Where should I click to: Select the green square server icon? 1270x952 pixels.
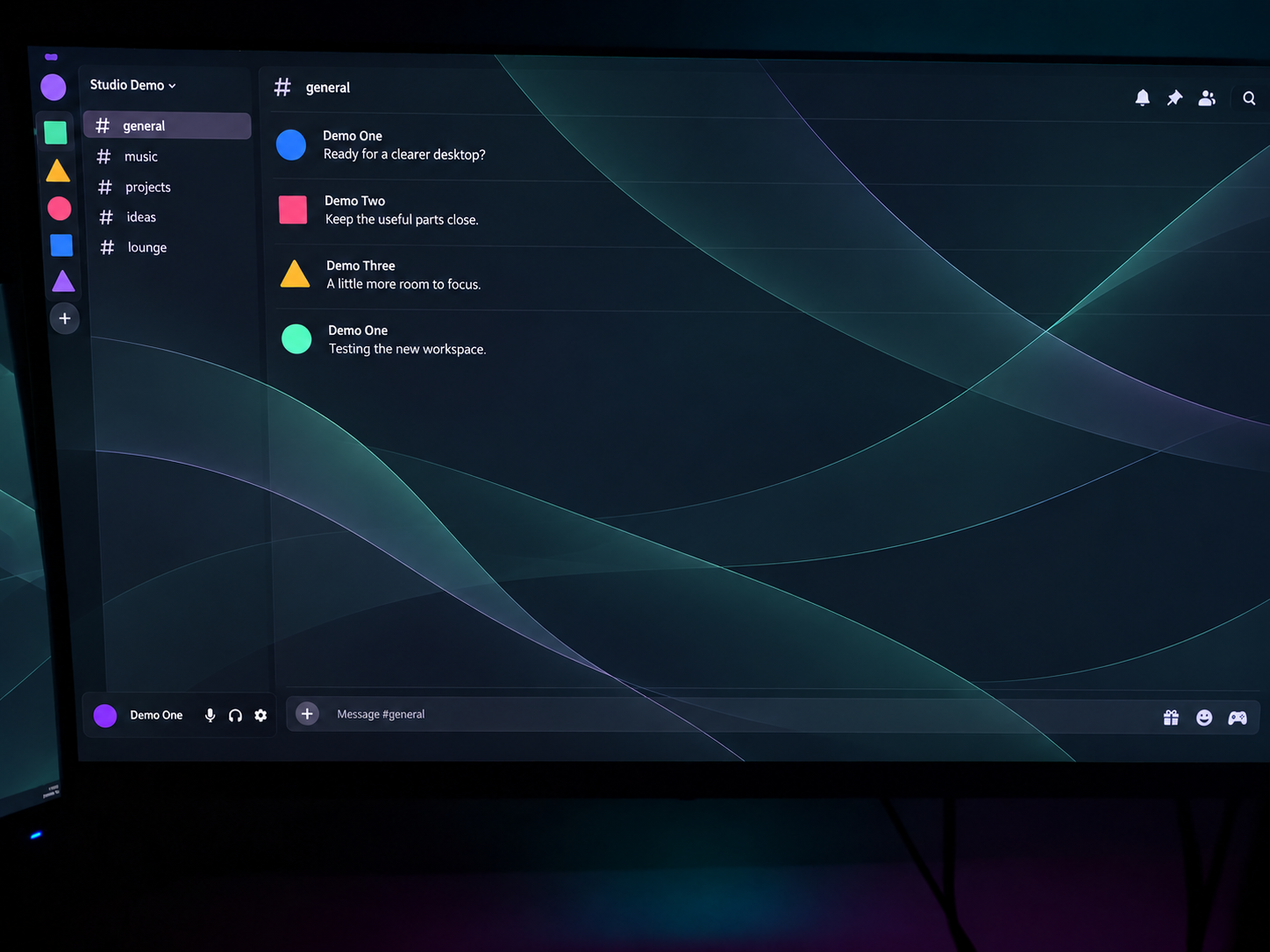coord(56,132)
